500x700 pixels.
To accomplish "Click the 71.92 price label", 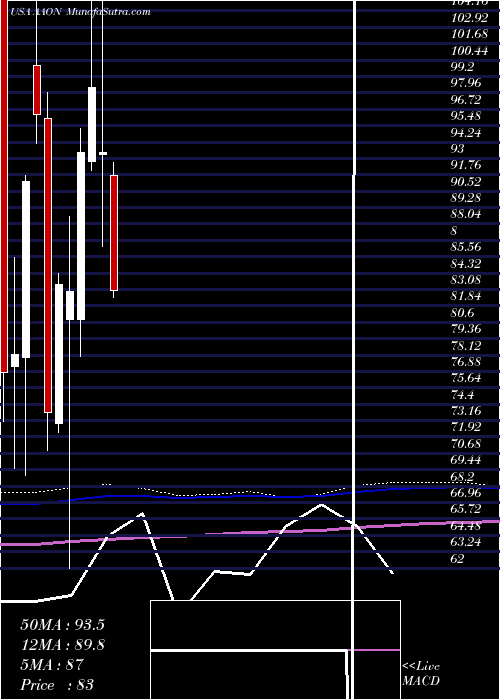I will pos(466,427).
